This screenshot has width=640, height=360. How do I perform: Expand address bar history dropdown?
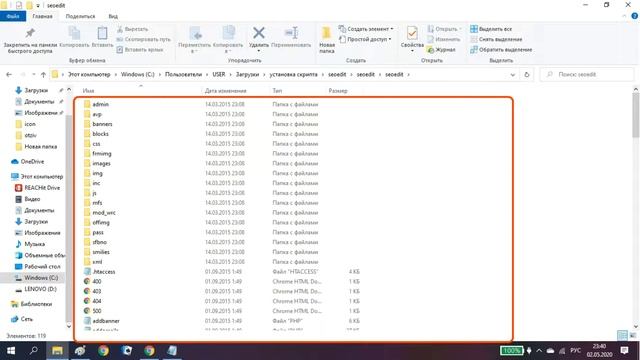pyautogui.click(x=513, y=75)
